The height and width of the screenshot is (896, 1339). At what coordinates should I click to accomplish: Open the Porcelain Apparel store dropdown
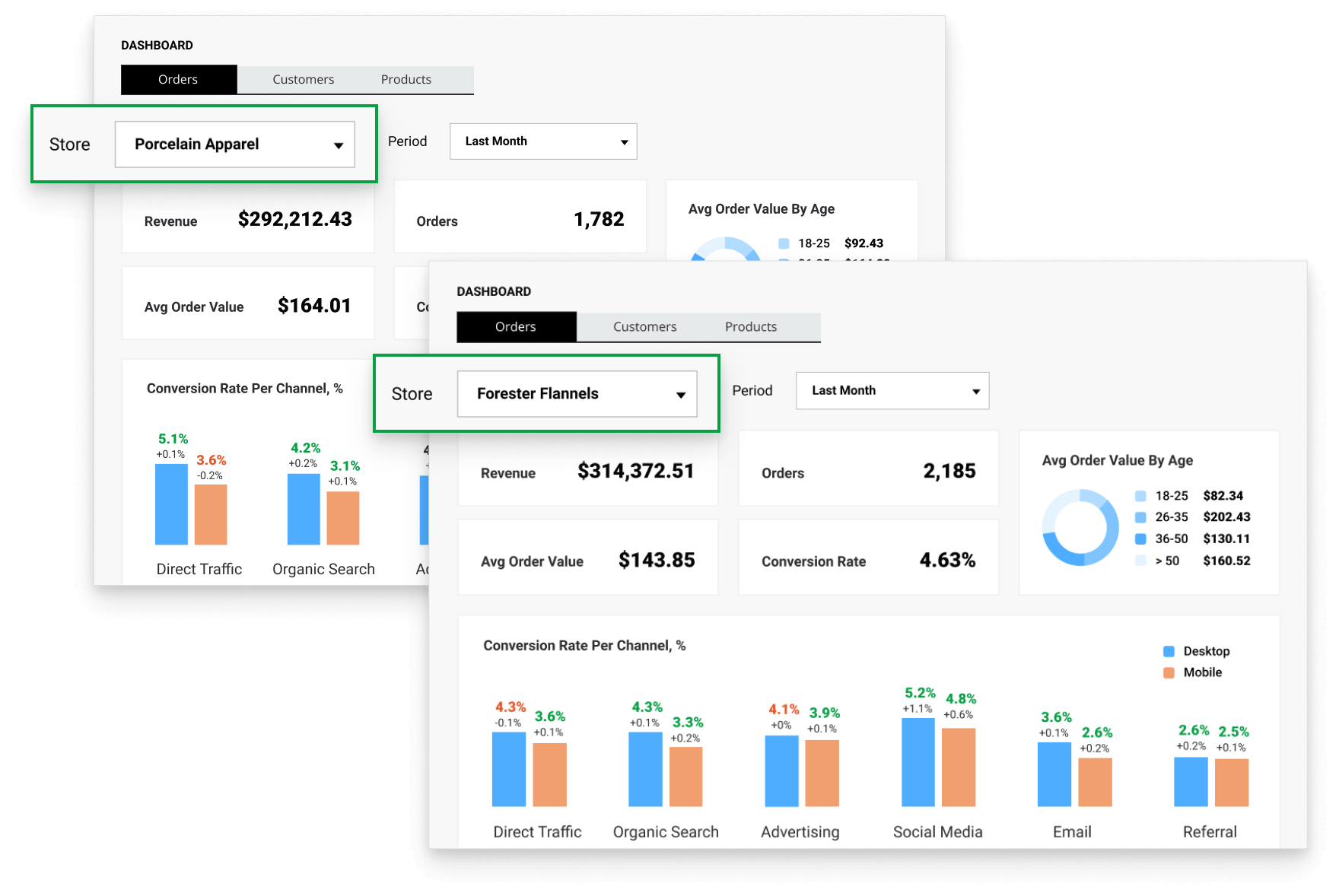pos(234,145)
